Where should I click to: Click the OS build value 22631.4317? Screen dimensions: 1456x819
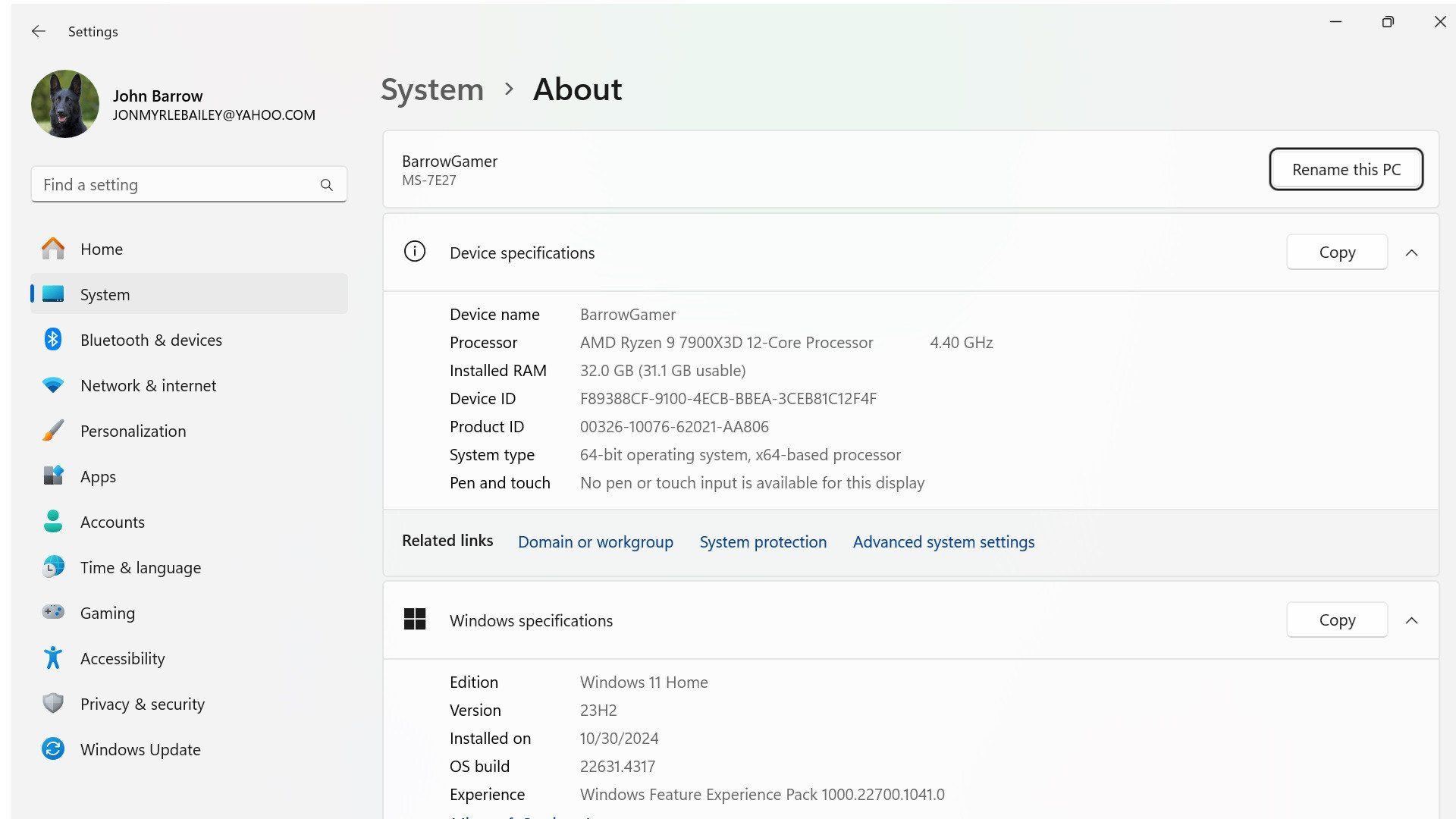(x=617, y=767)
